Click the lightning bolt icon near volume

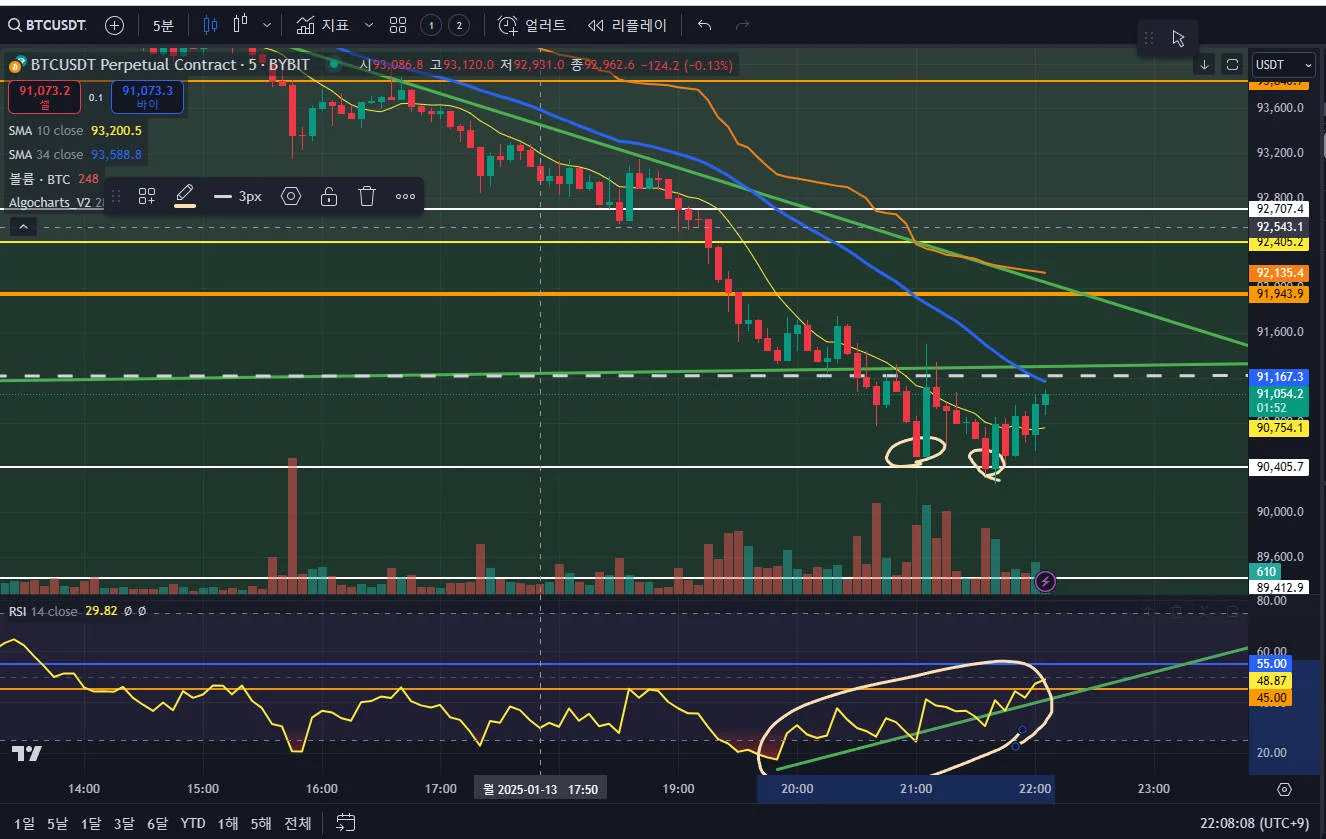coord(1045,580)
